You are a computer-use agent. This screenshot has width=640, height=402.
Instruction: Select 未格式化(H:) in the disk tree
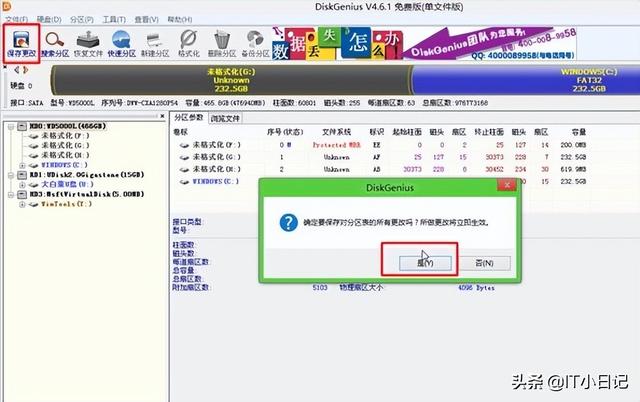click(x=65, y=155)
